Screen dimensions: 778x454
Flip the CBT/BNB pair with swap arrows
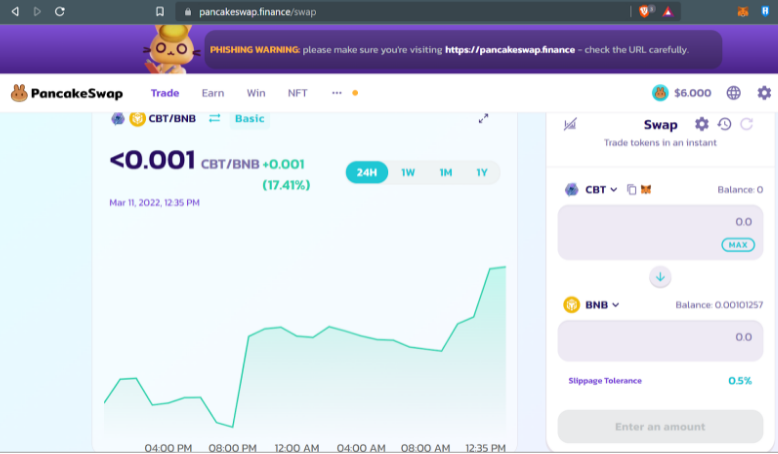pyautogui.click(x=214, y=118)
